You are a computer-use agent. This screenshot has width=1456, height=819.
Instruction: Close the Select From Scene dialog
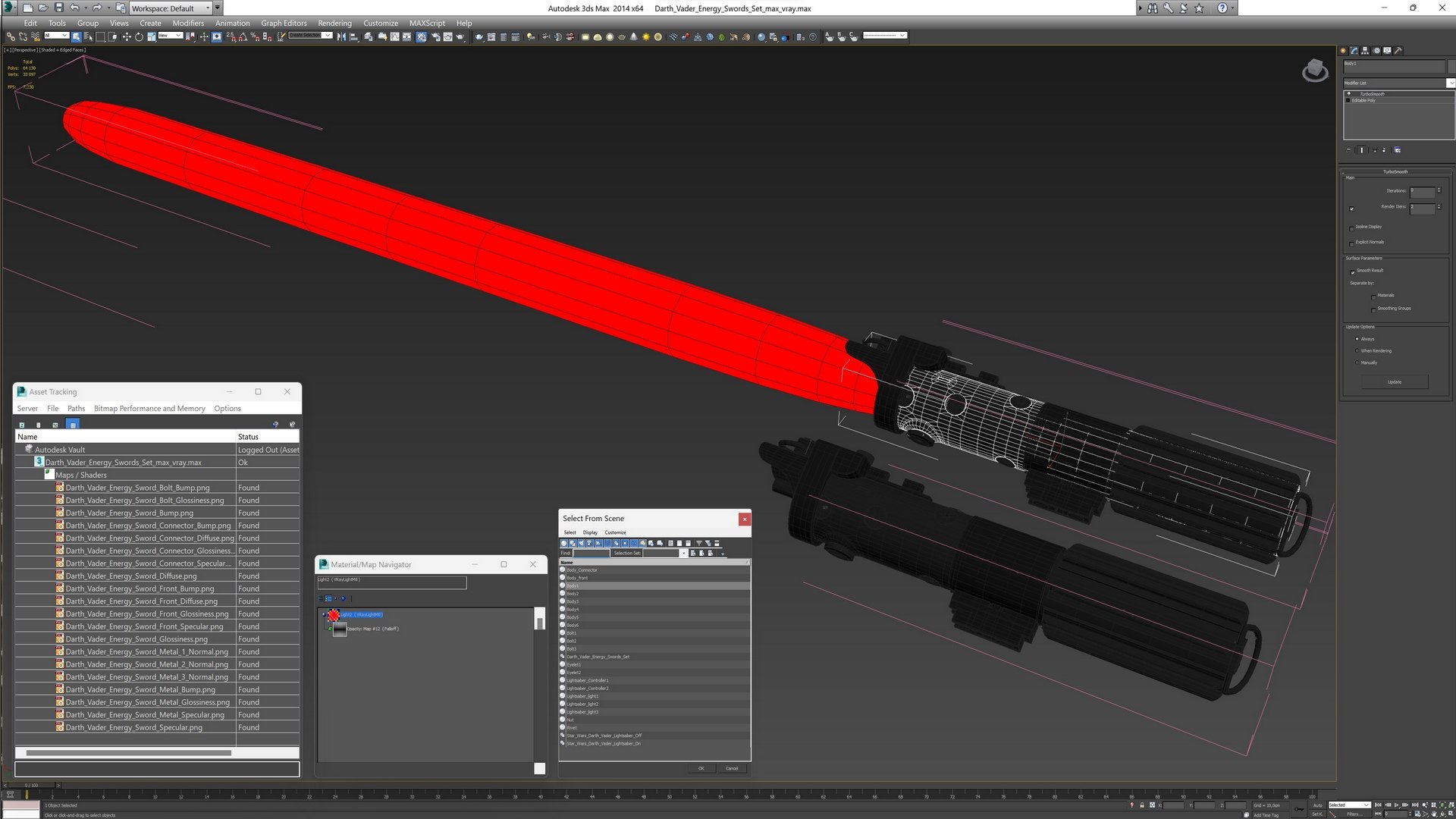pyautogui.click(x=745, y=519)
